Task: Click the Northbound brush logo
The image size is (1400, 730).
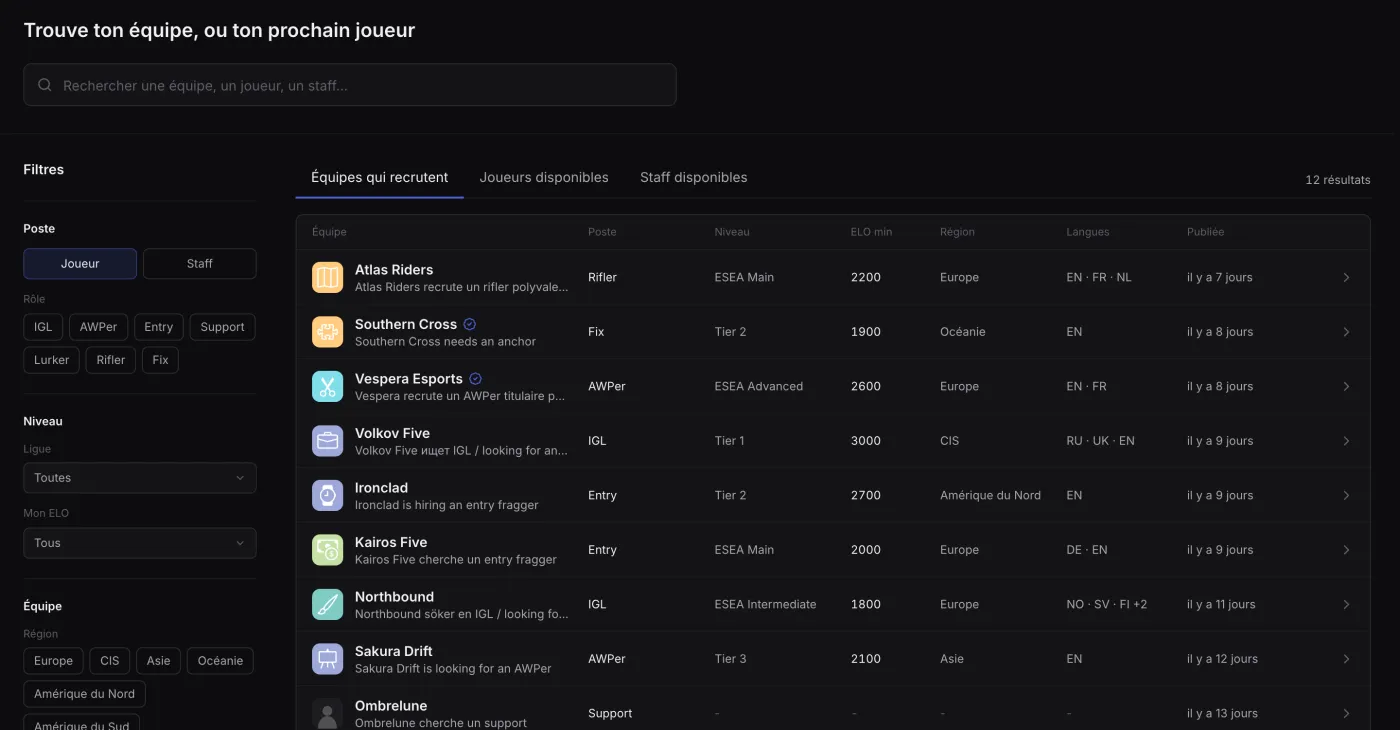Action: tap(327, 604)
